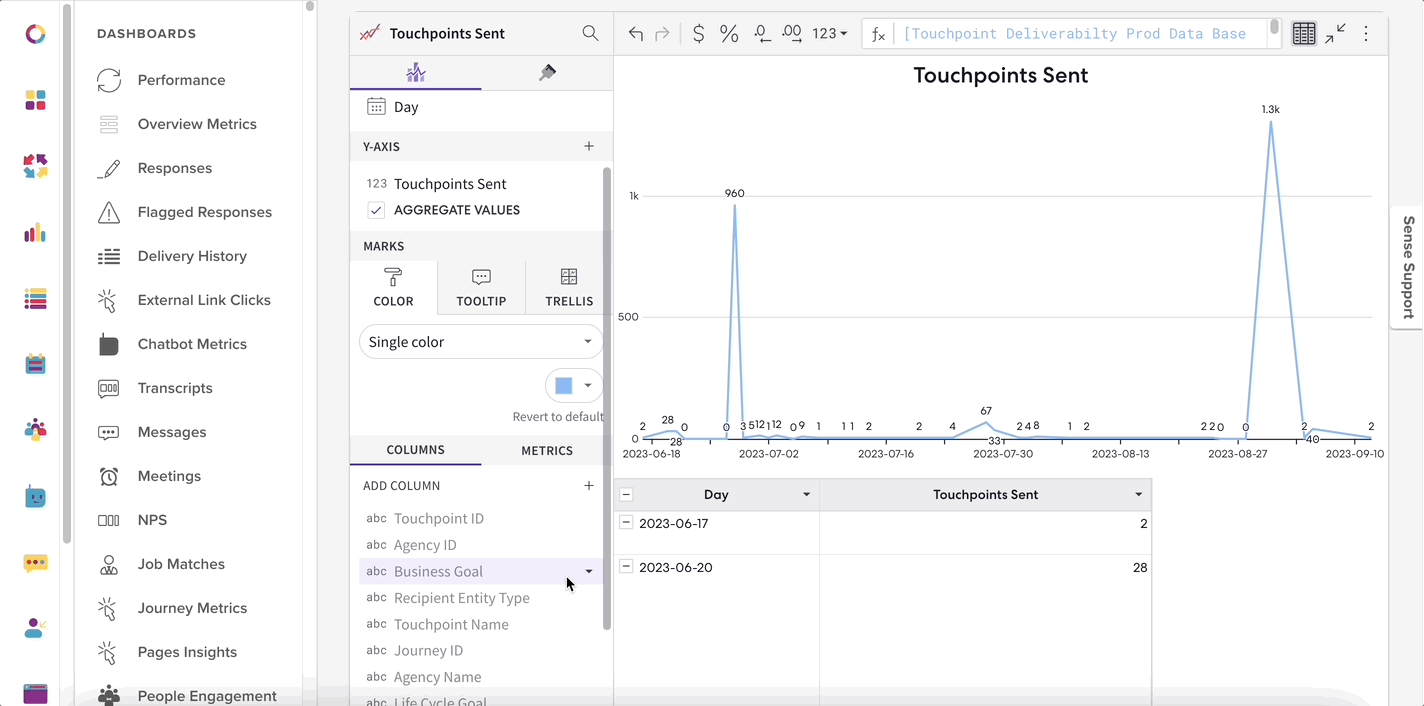Open Flagged Responses dashboard

(204, 212)
